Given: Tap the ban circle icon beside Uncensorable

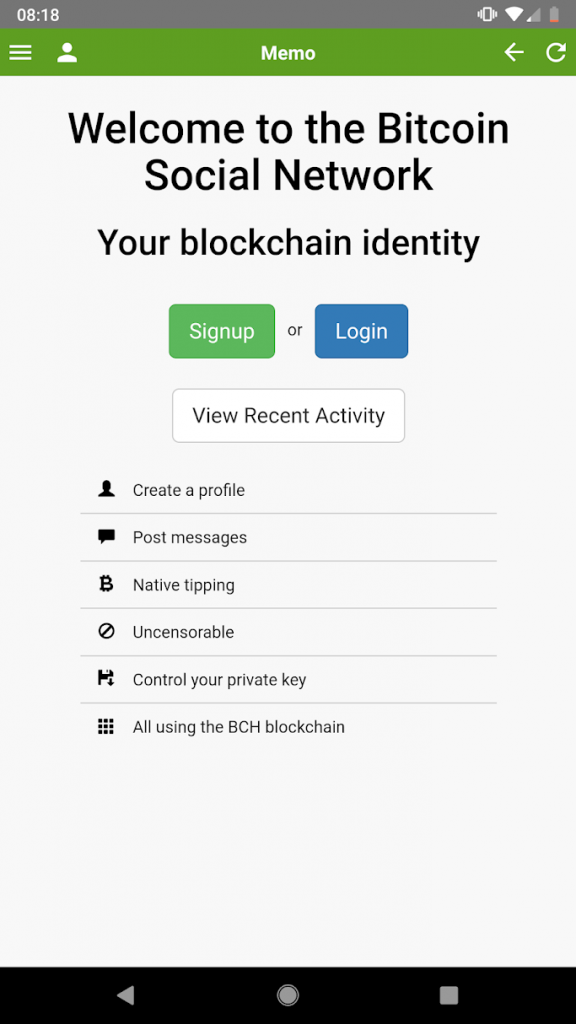Looking at the screenshot, I should point(106,631).
